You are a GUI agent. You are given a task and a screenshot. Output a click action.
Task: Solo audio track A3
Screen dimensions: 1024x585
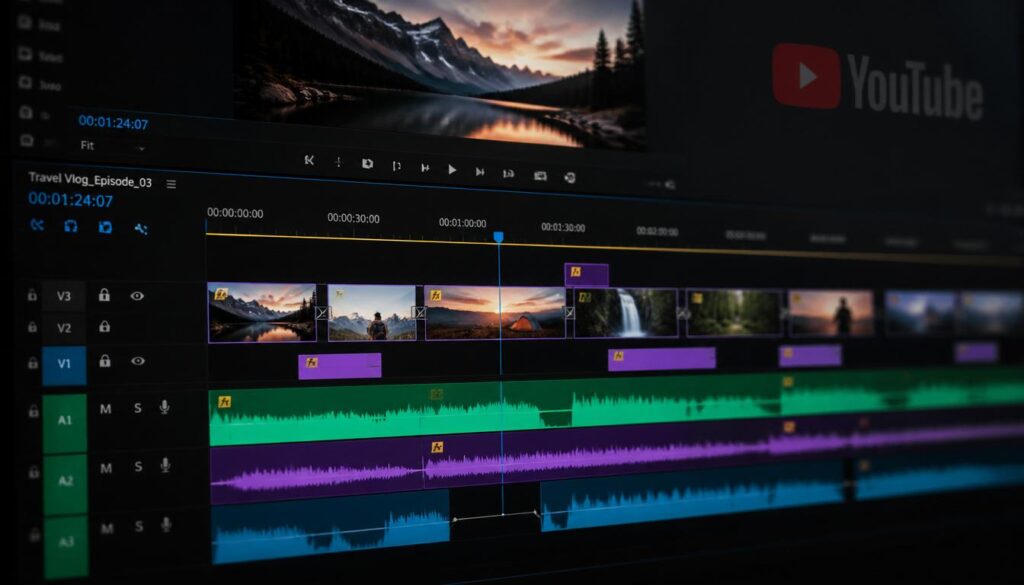tap(139, 526)
